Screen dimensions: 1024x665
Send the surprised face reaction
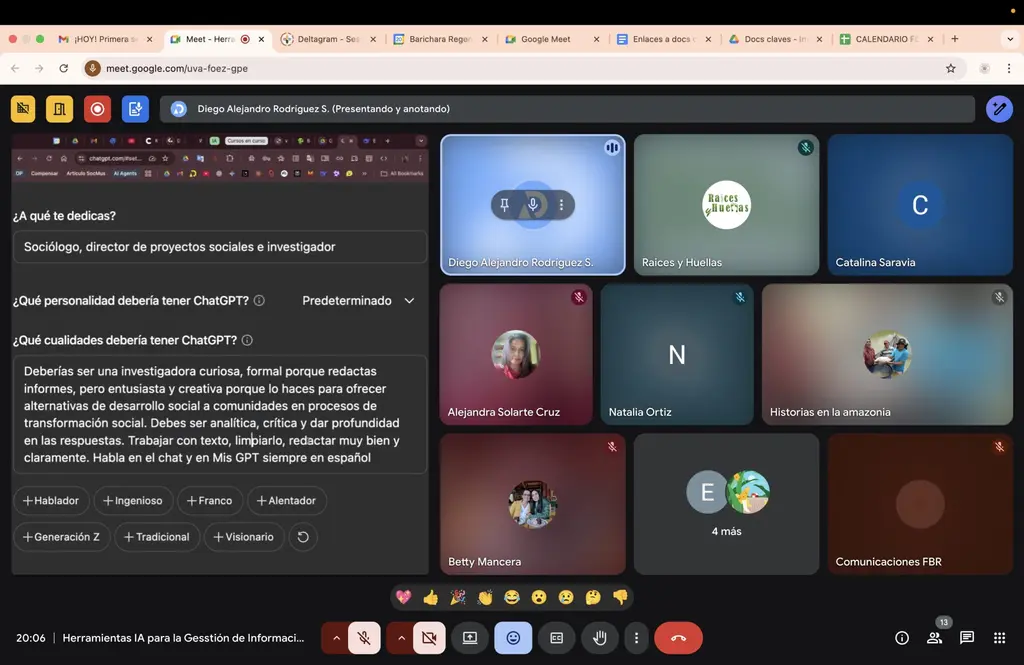coord(539,597)
